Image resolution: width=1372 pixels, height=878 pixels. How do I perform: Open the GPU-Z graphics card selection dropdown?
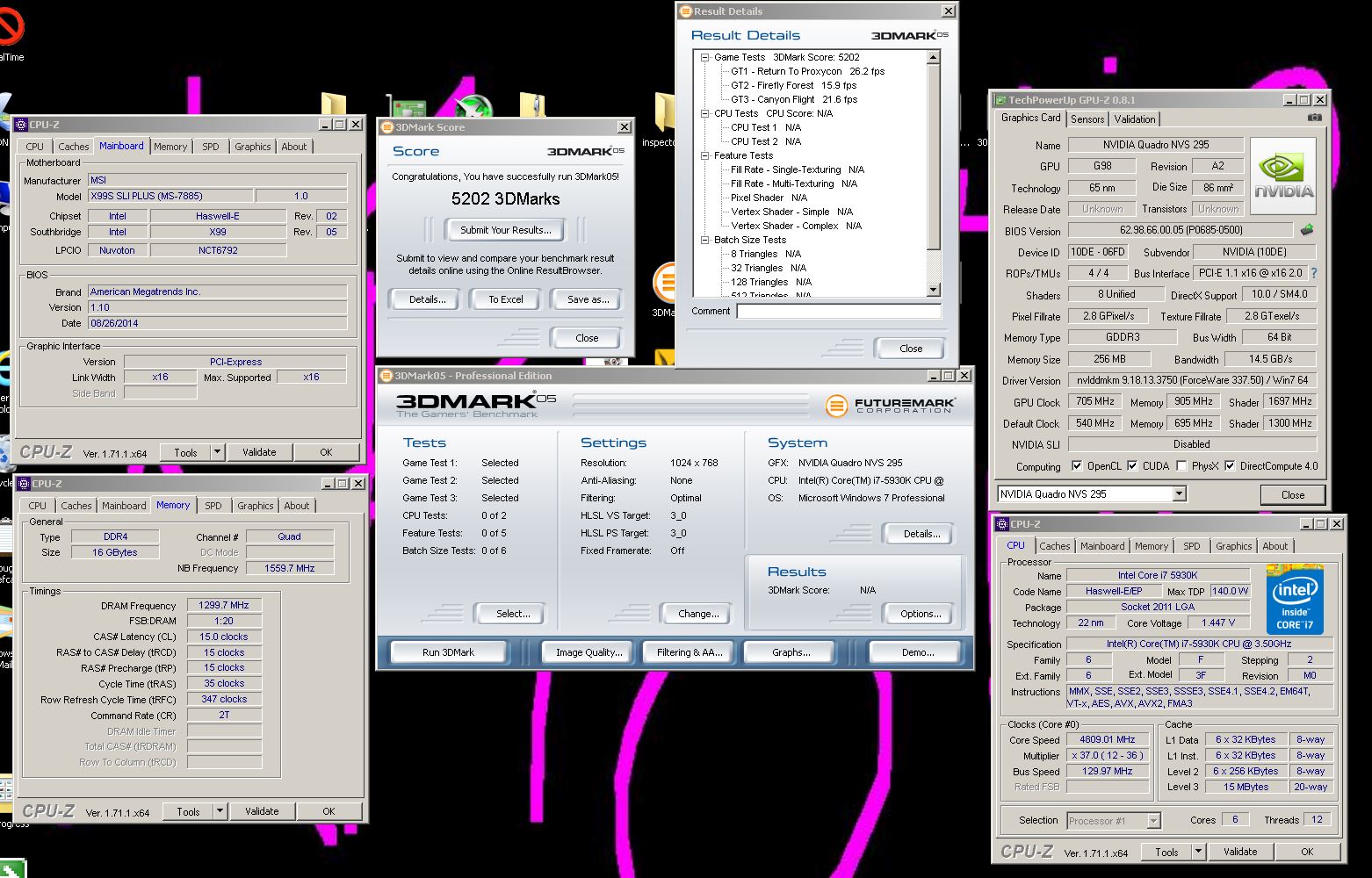point(1179,494)
